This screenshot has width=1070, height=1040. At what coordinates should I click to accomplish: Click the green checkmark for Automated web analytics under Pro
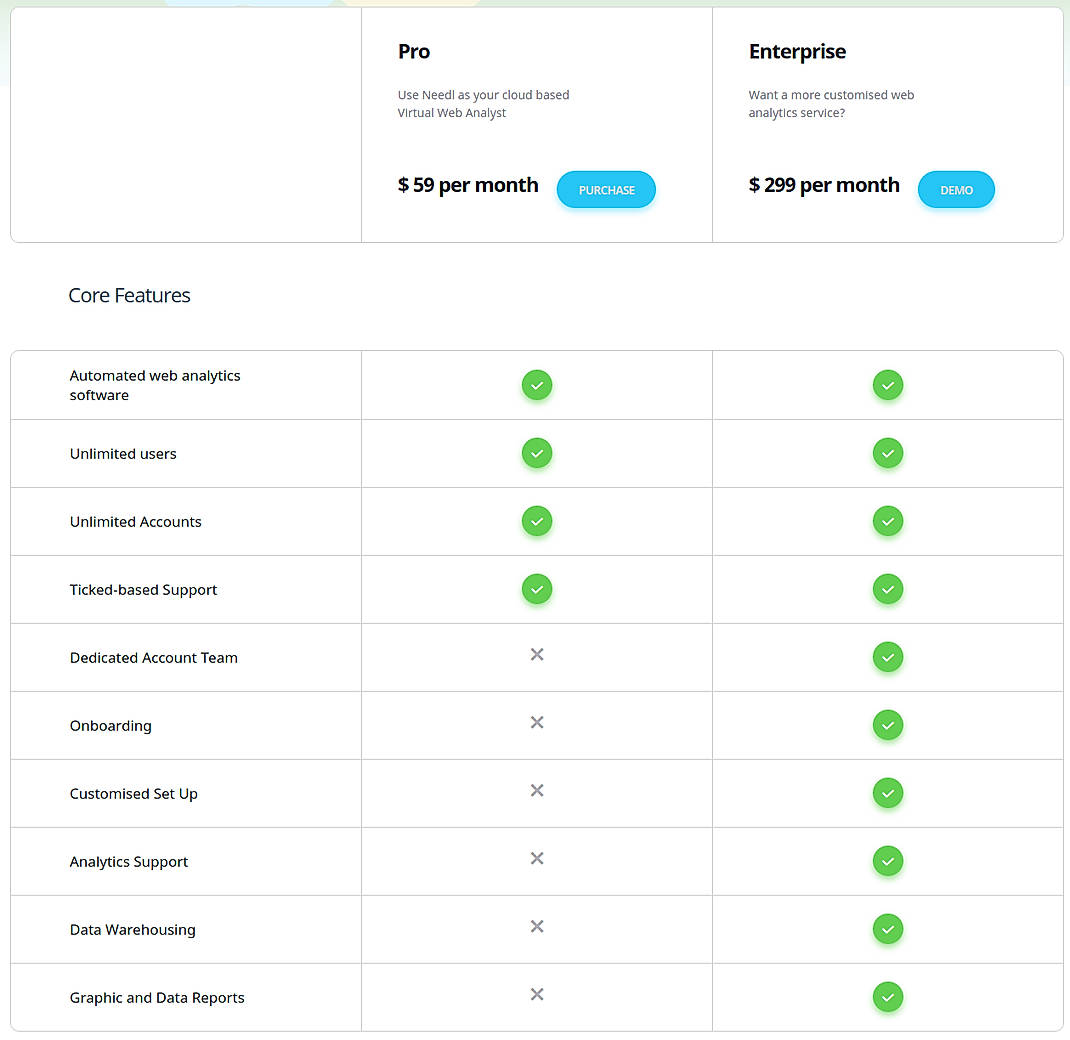coord(537,385)
